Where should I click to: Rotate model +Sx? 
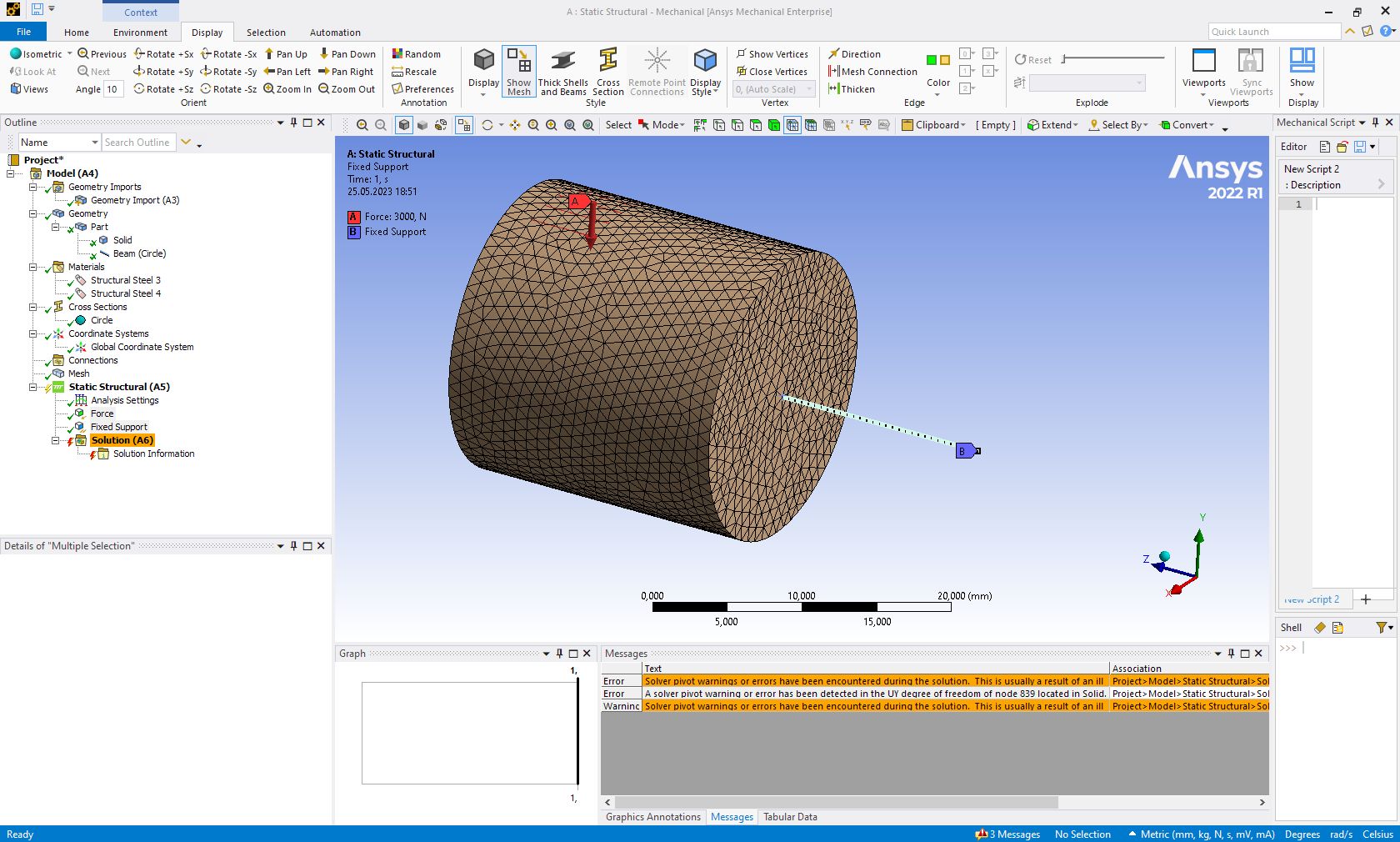coord(164,54)
